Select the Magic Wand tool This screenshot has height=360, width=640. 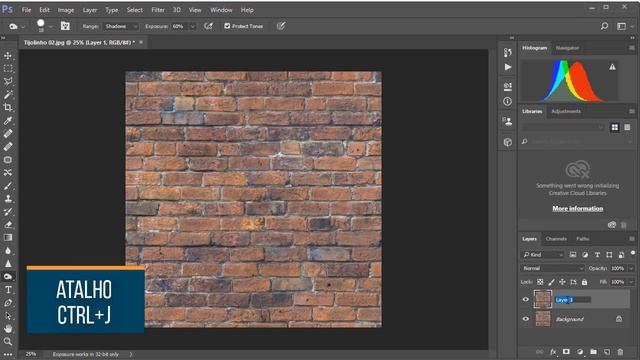[8, 95]
